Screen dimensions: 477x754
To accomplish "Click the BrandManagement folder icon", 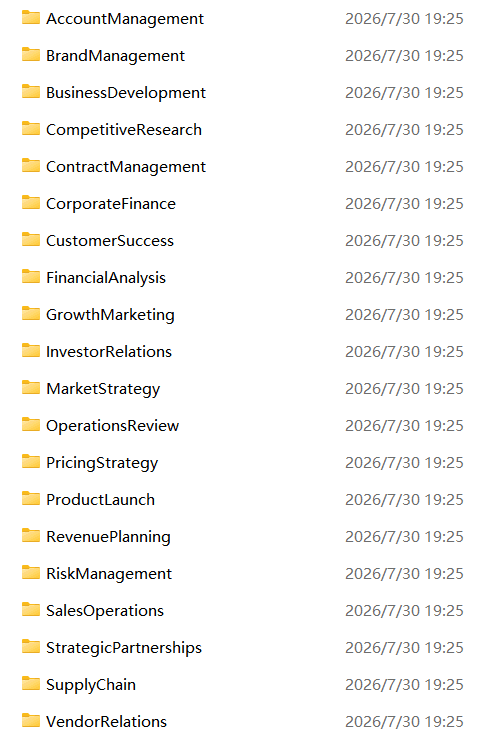I will pyautogui.click(x=31, y=55).
